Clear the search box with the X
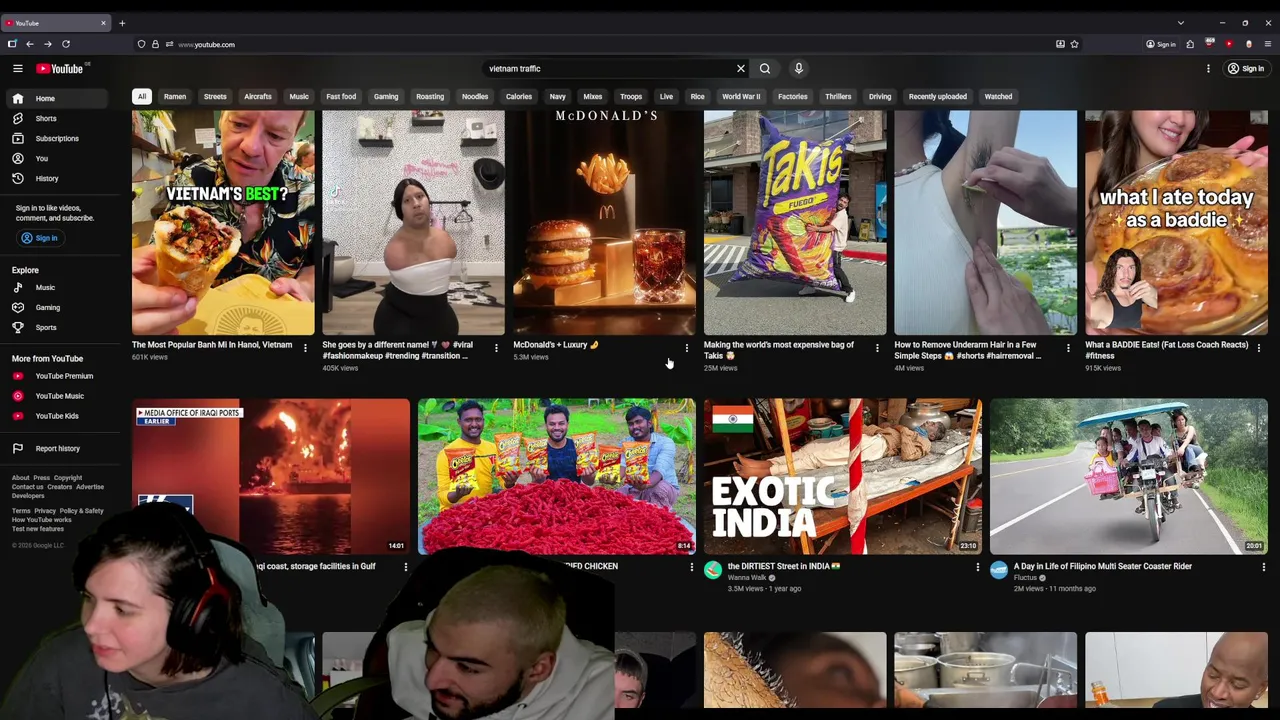1280x720 pixels. (x=741, y=68)
